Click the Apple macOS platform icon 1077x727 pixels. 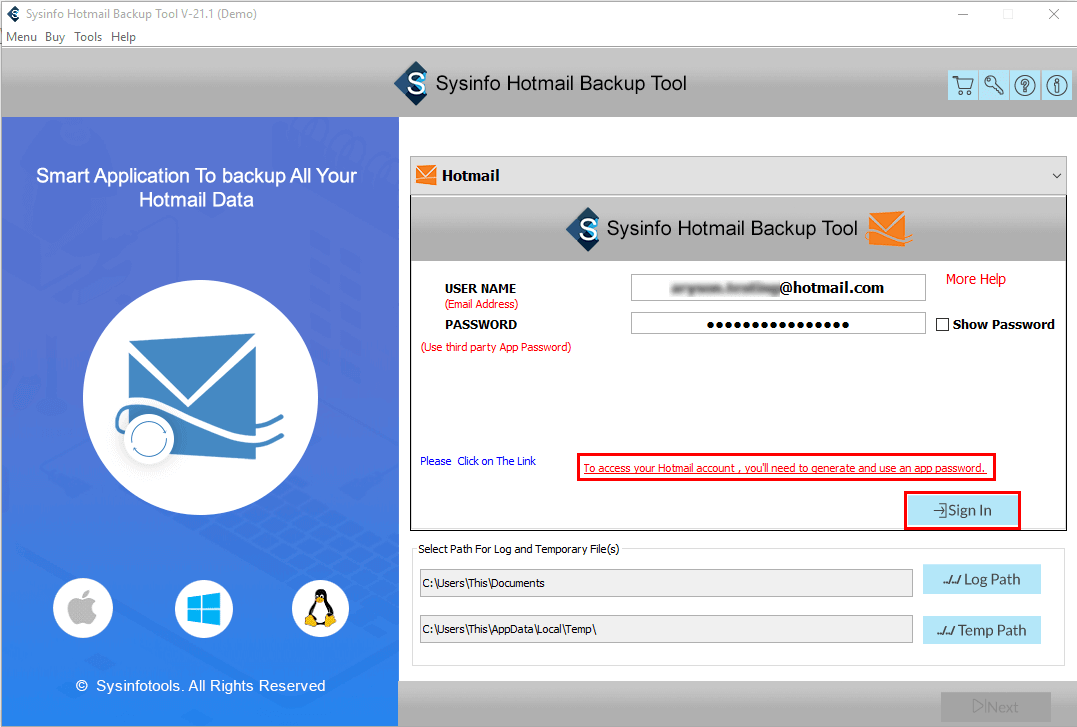pyautogui.click(x=83, y=608)
